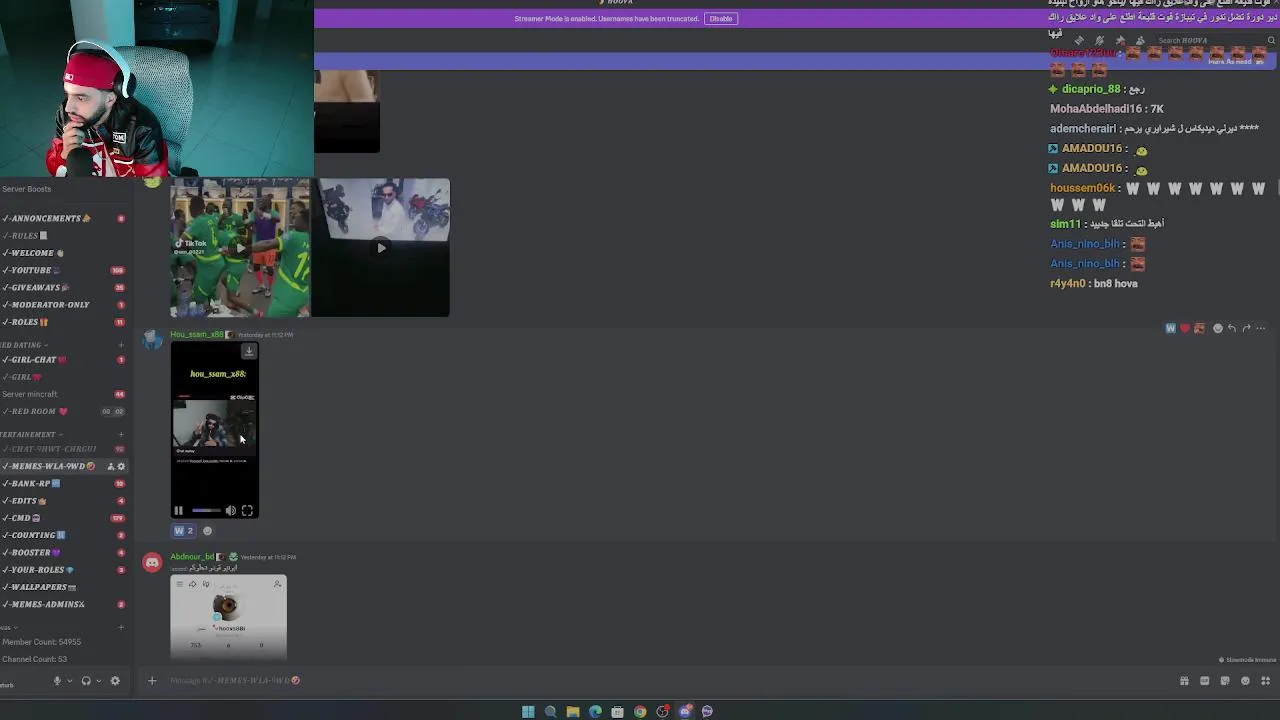Screen dimensions: 1280x720
Task: Open audio output options arrow
Action: click(x=98, y=681)
